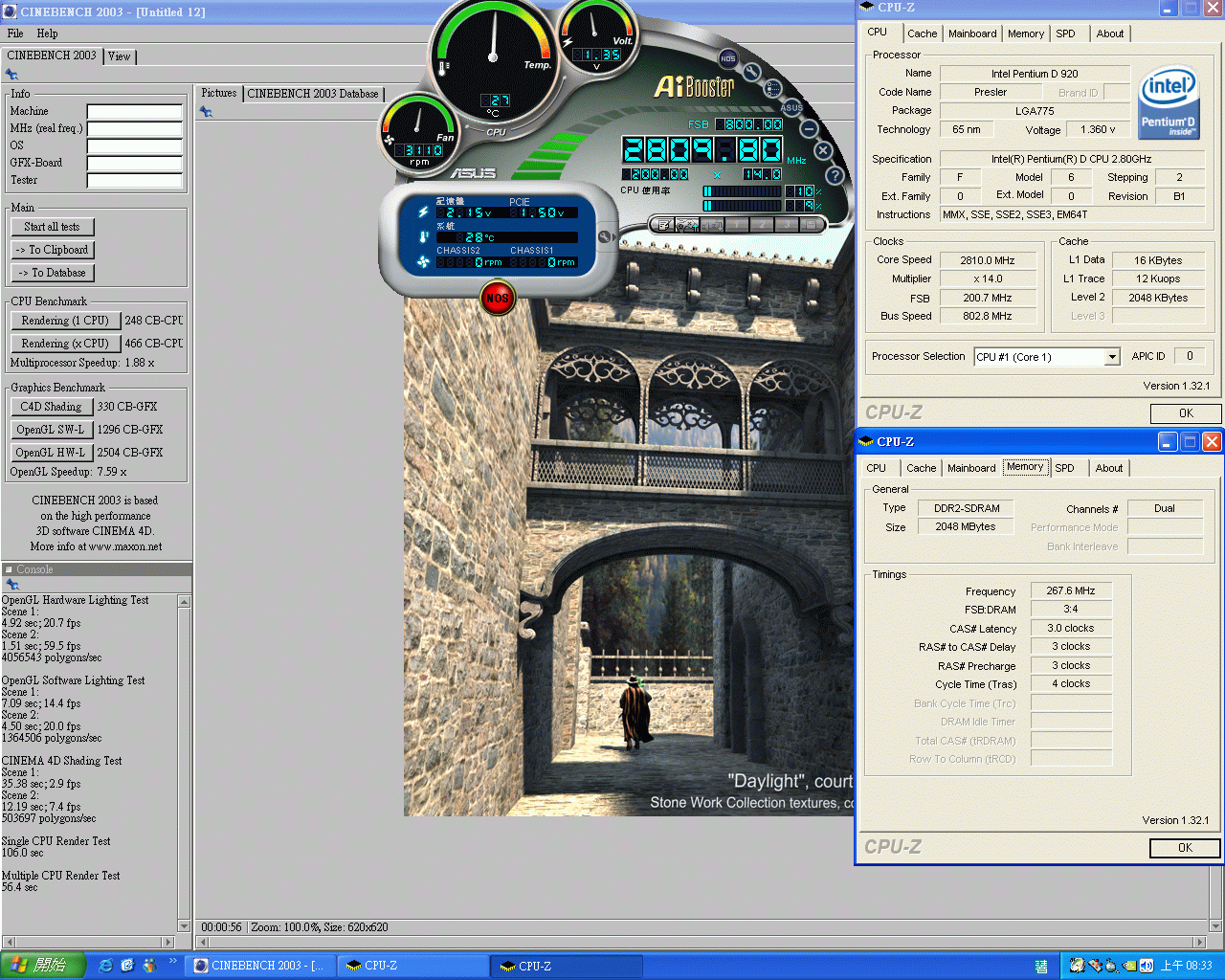Click the Intel Pentium D logo
1225x980 pixels.
coord(1169,102)
